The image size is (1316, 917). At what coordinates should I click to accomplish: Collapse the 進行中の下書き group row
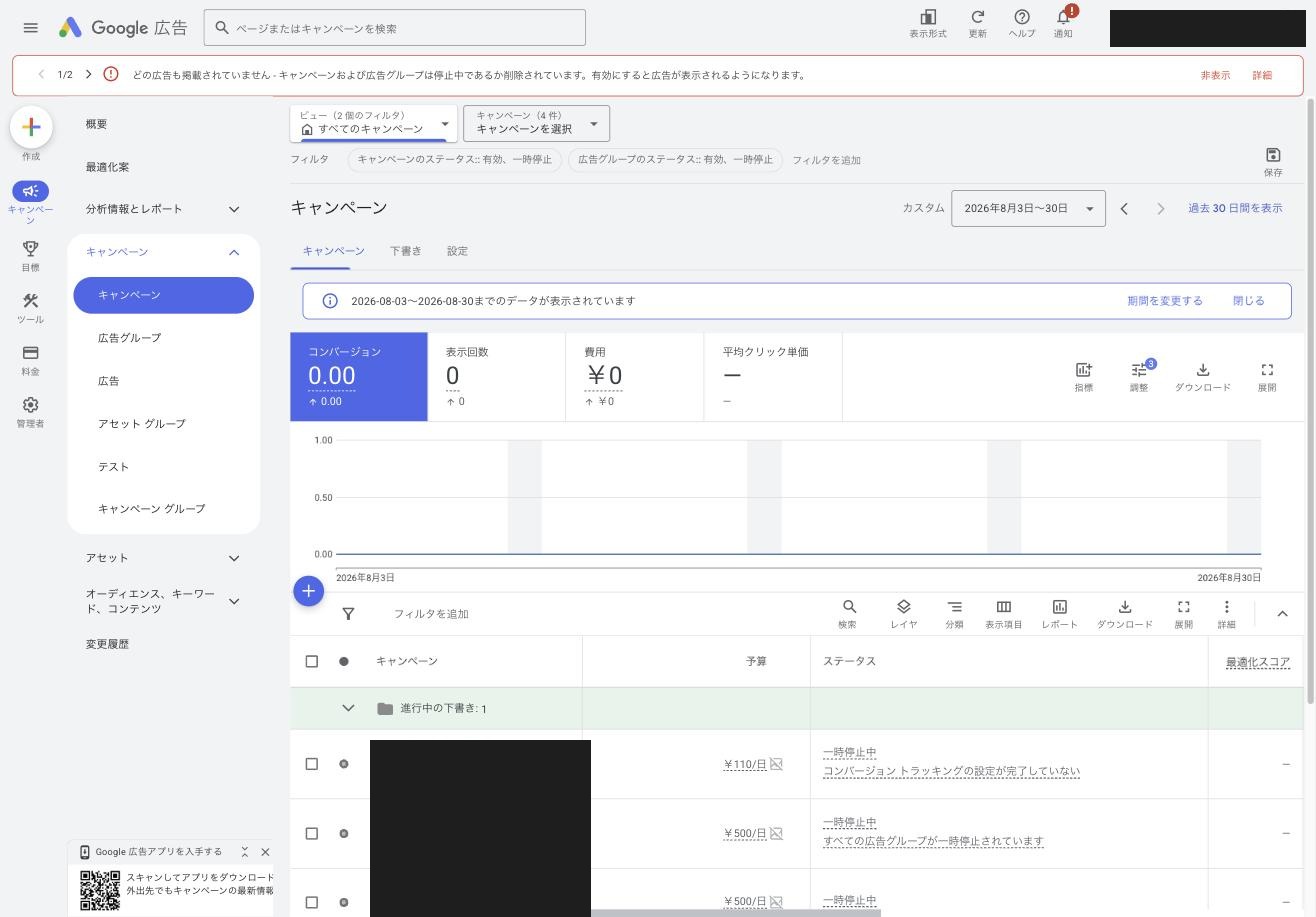point(348,708)
